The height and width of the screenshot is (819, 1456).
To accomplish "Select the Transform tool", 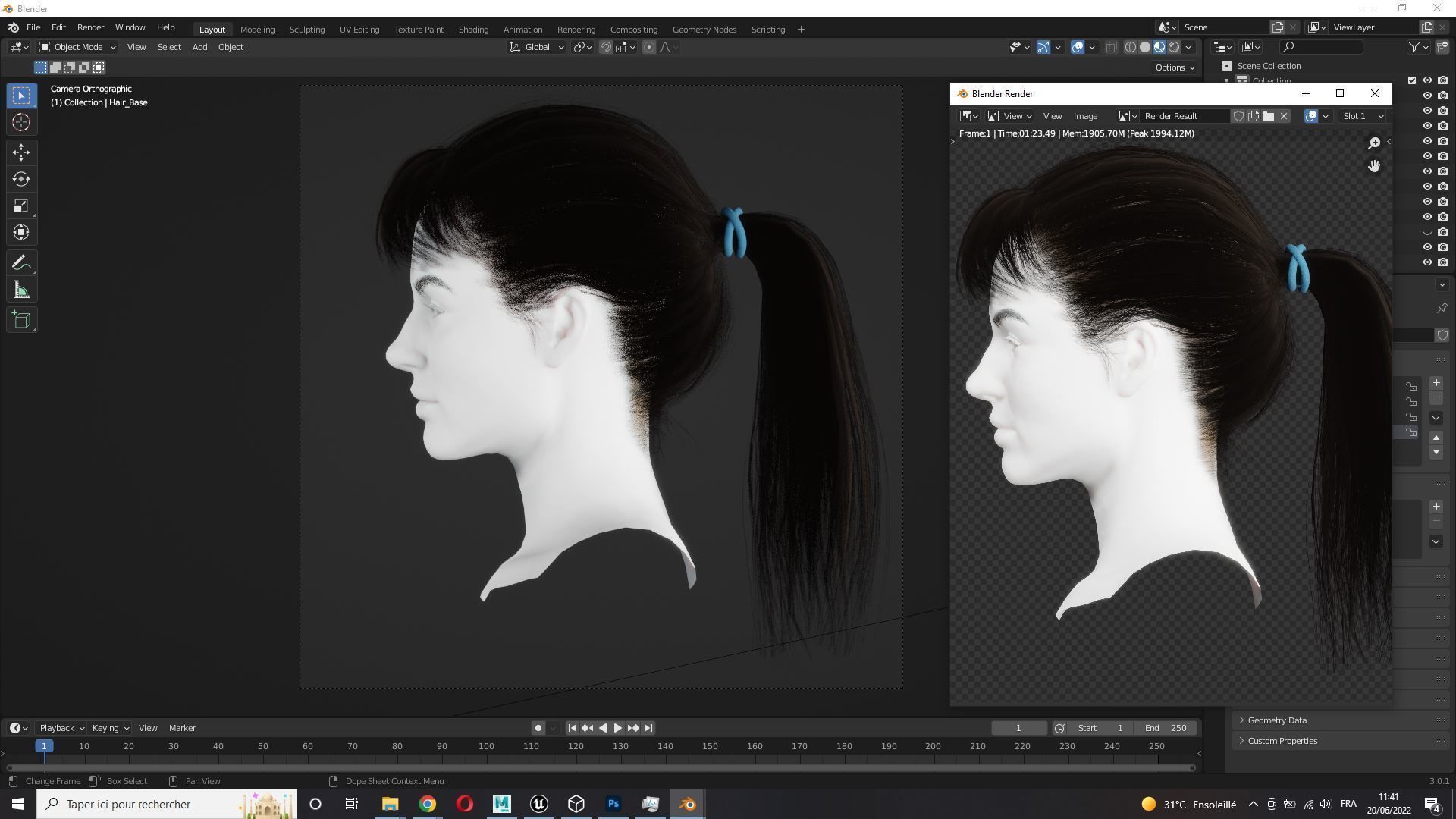I will [21, 232].
